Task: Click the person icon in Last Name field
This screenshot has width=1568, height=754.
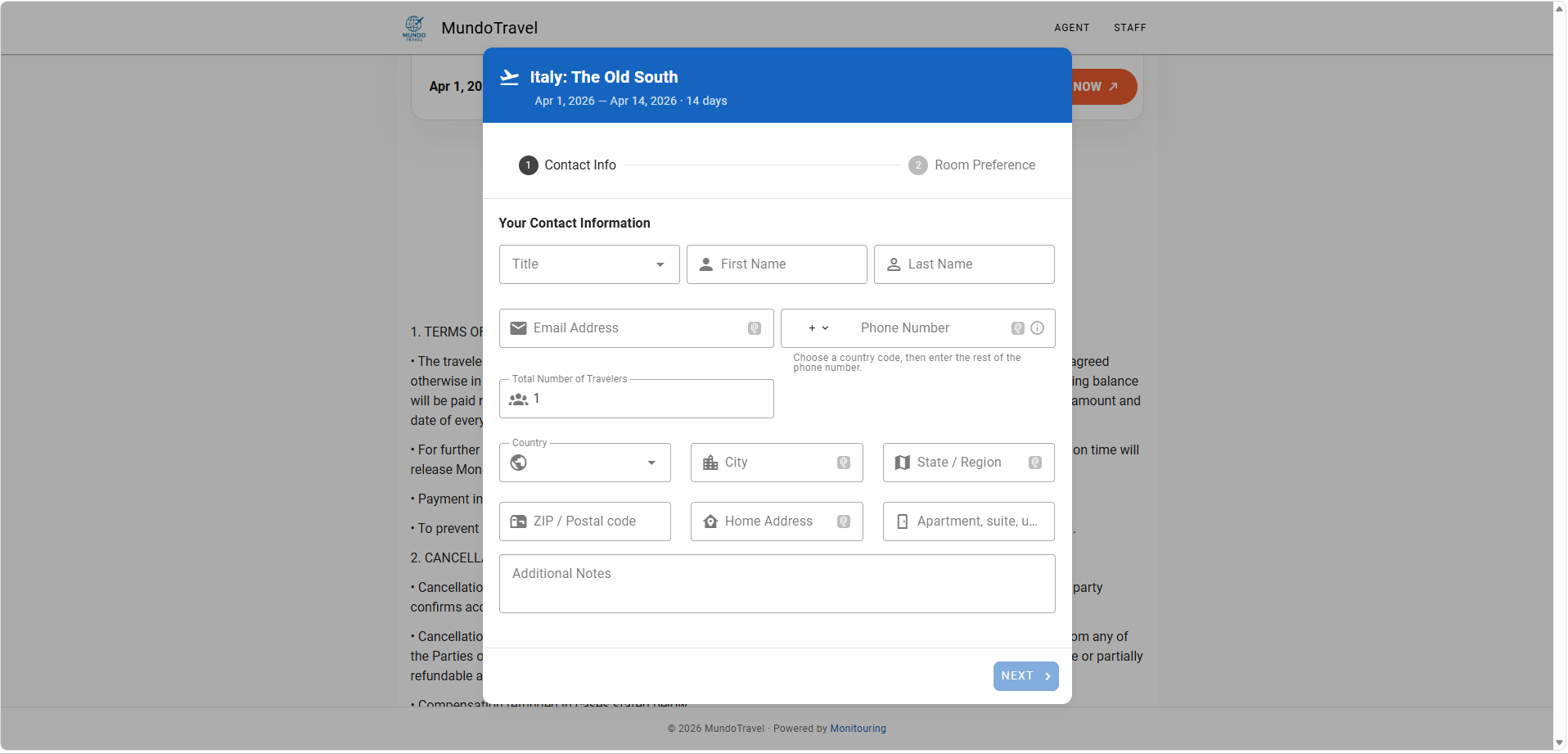Action: click(894, 264)
